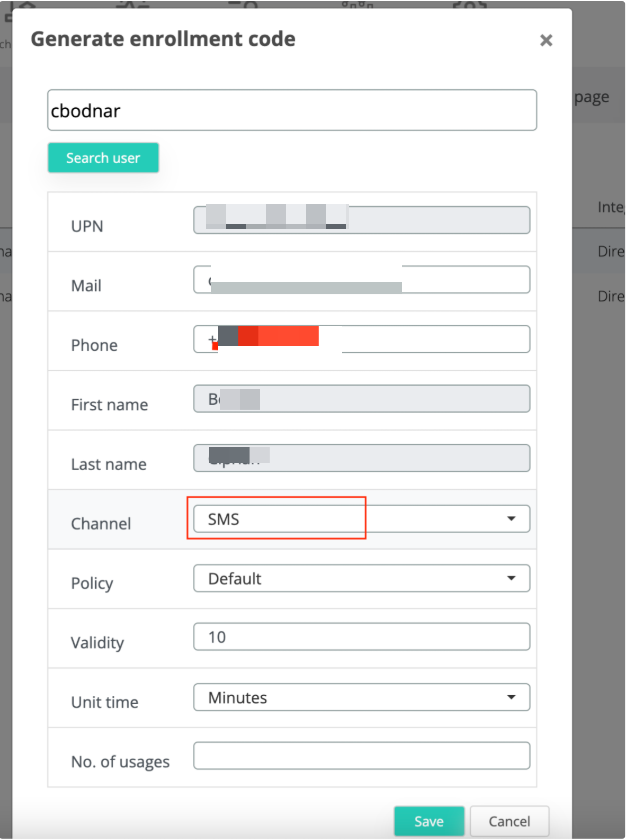Cancel the enrollment code dialog

(509, 821)
